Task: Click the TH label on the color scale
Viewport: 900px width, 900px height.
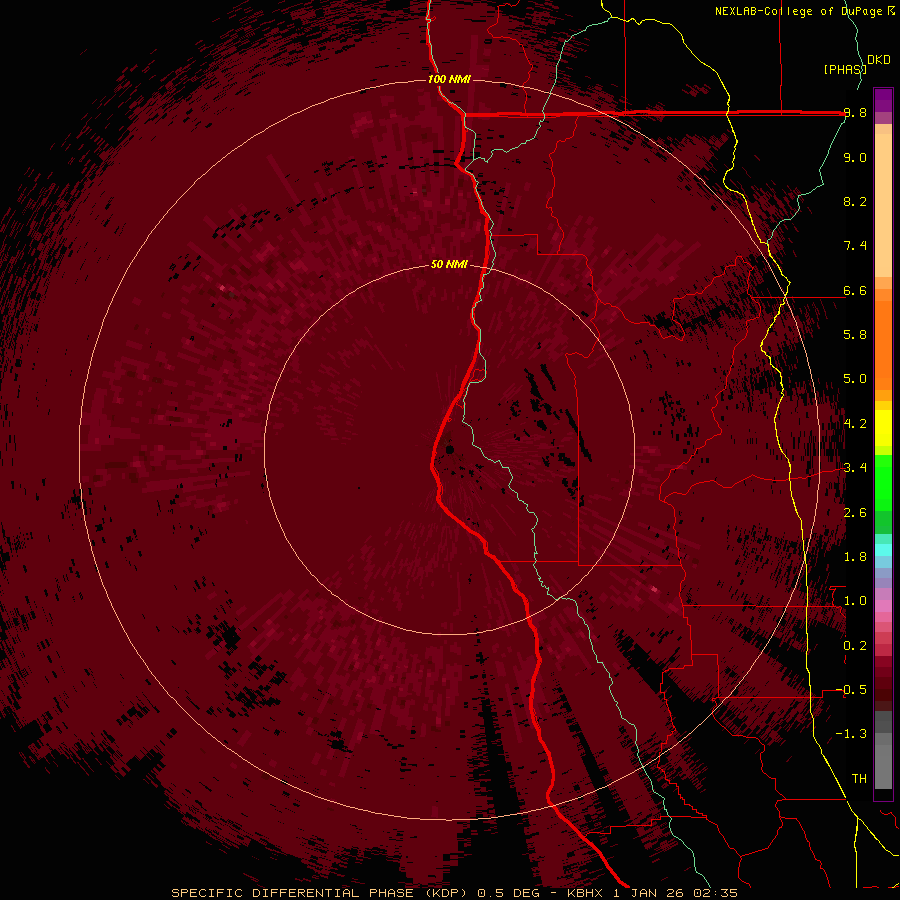Action: tap(859, 779)
